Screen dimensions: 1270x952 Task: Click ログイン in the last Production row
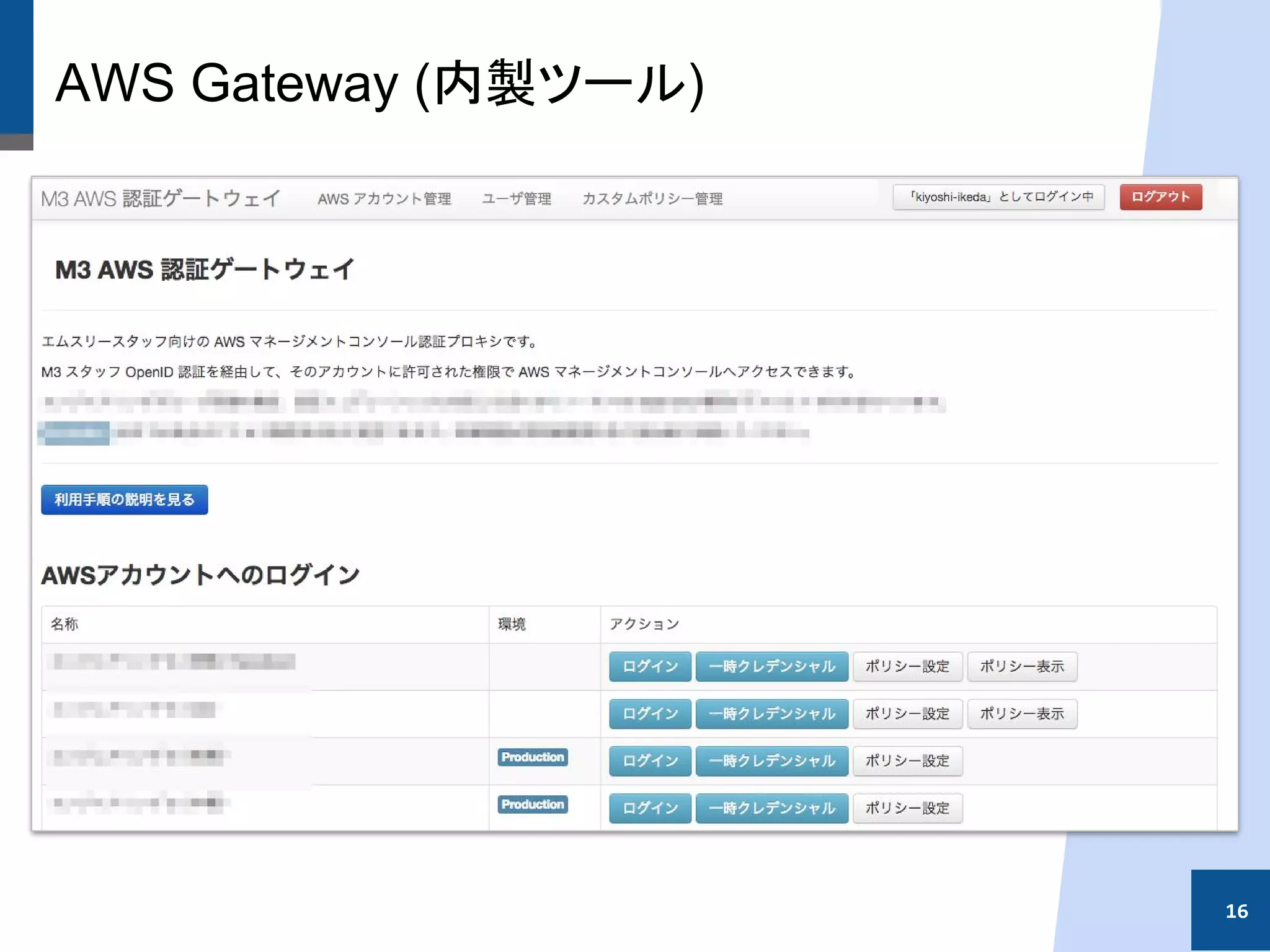point(650,808)
